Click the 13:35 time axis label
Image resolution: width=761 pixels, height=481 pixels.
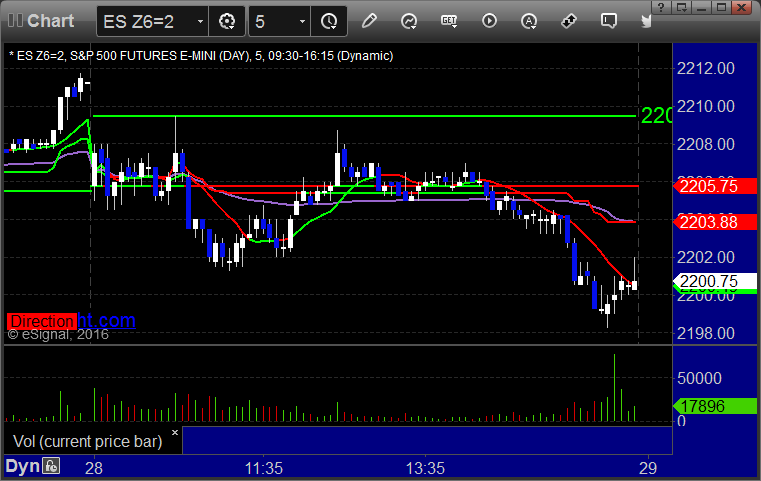tap(425, 468)
